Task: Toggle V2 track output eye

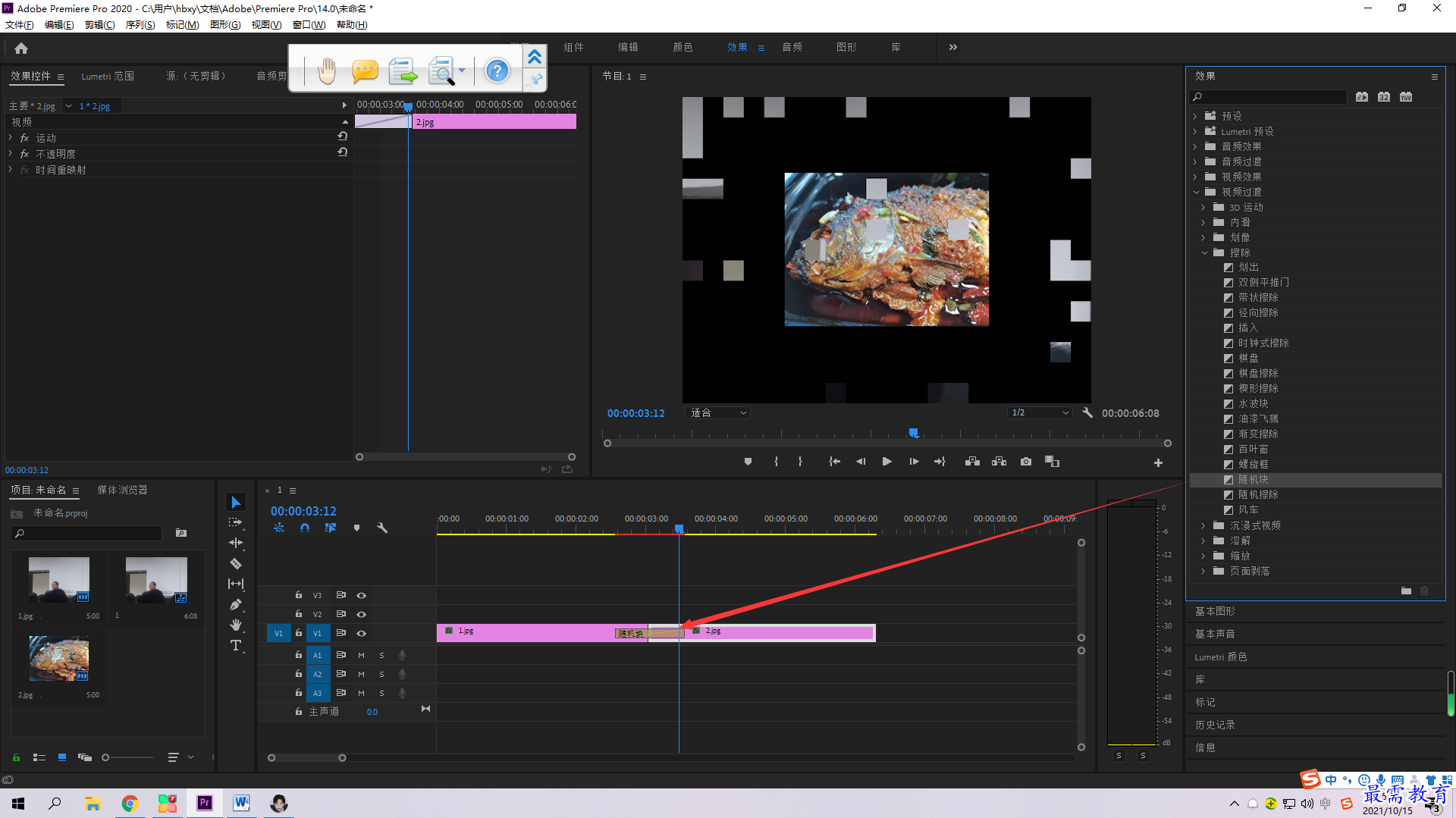Action: [x=362, y=614]
